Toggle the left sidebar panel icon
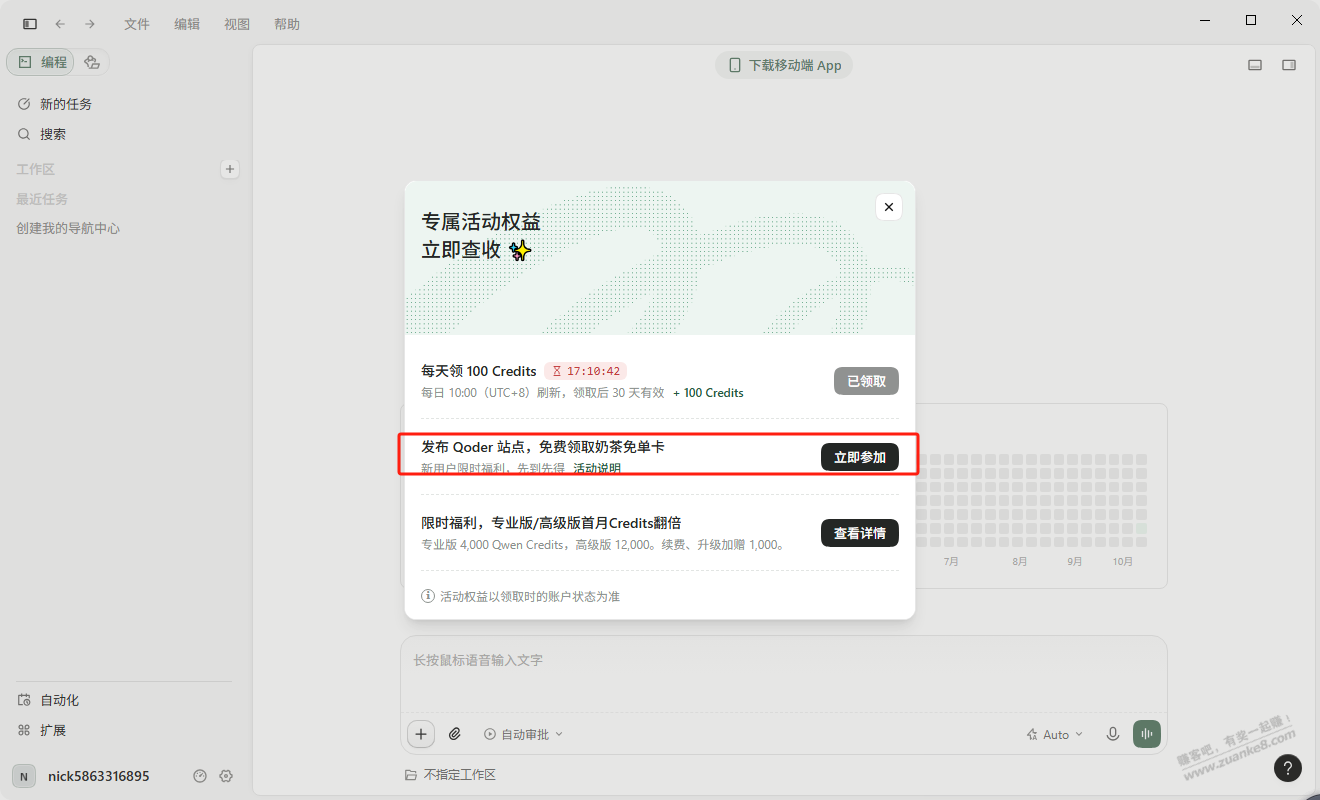Viewport: 1320px width, 800px height. [30, 24]
